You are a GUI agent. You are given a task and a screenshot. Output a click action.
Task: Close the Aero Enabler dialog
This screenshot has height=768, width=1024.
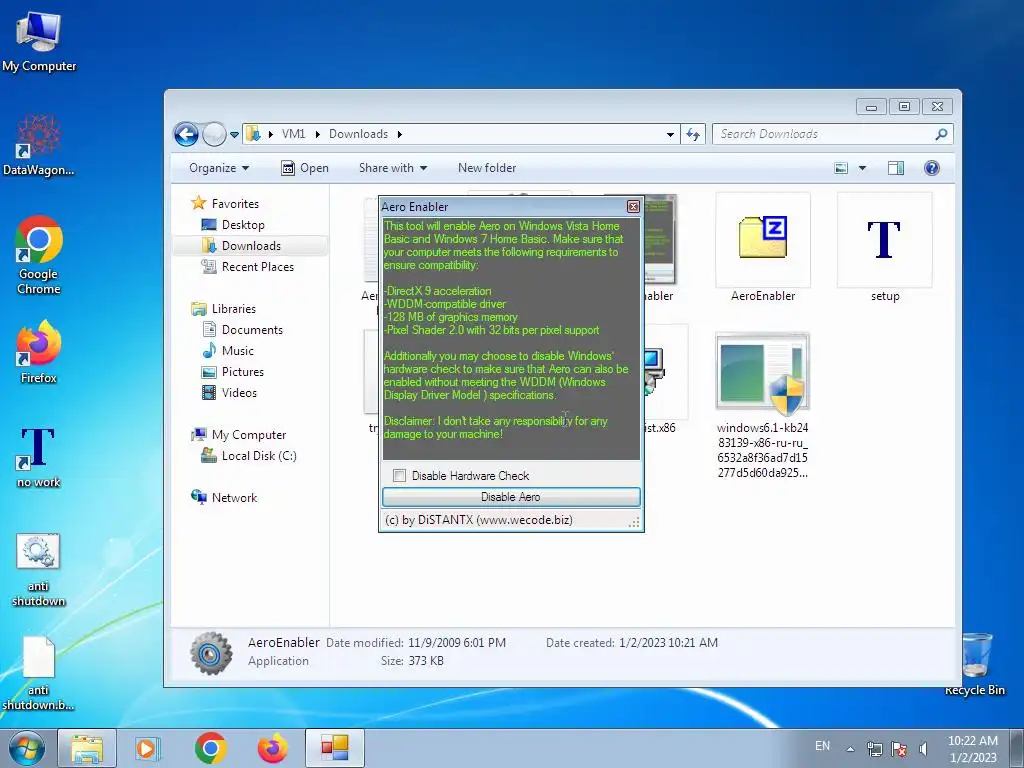click(633, 207)
